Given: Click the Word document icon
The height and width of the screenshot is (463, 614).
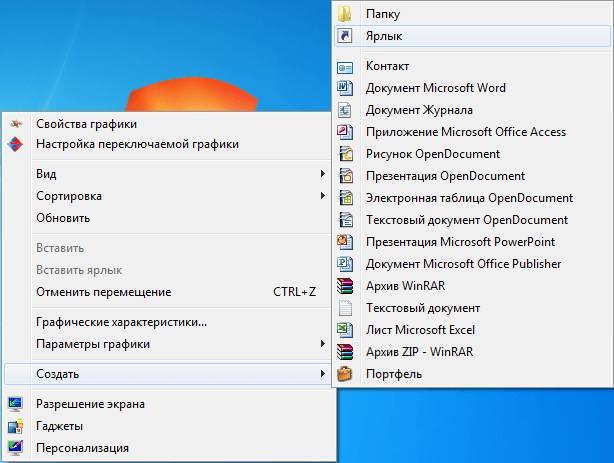Looking at the screenshot, I should 345,88.
